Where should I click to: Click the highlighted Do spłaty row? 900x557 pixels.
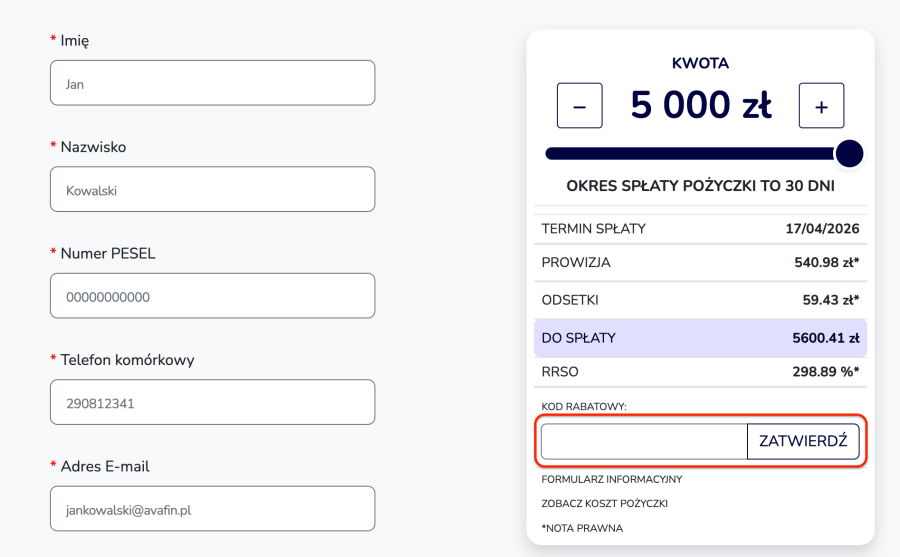point(700,338)
